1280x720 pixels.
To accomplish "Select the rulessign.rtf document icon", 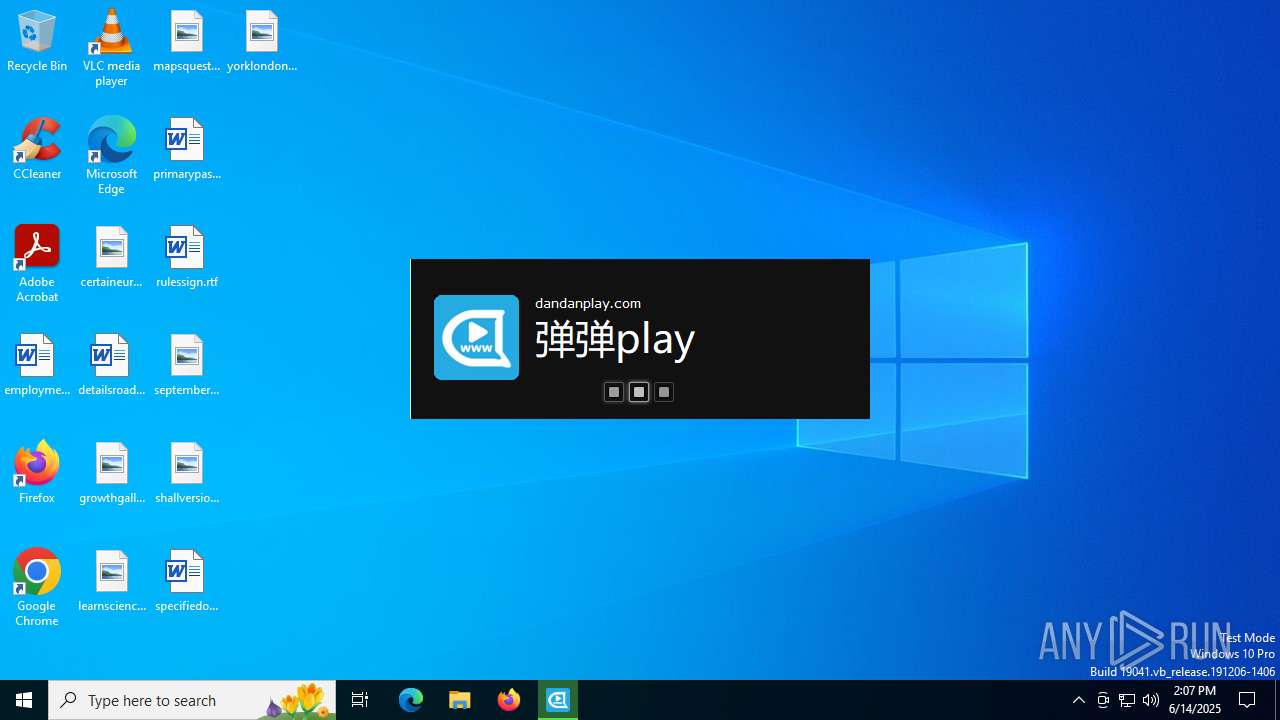I will coord(187,257).
